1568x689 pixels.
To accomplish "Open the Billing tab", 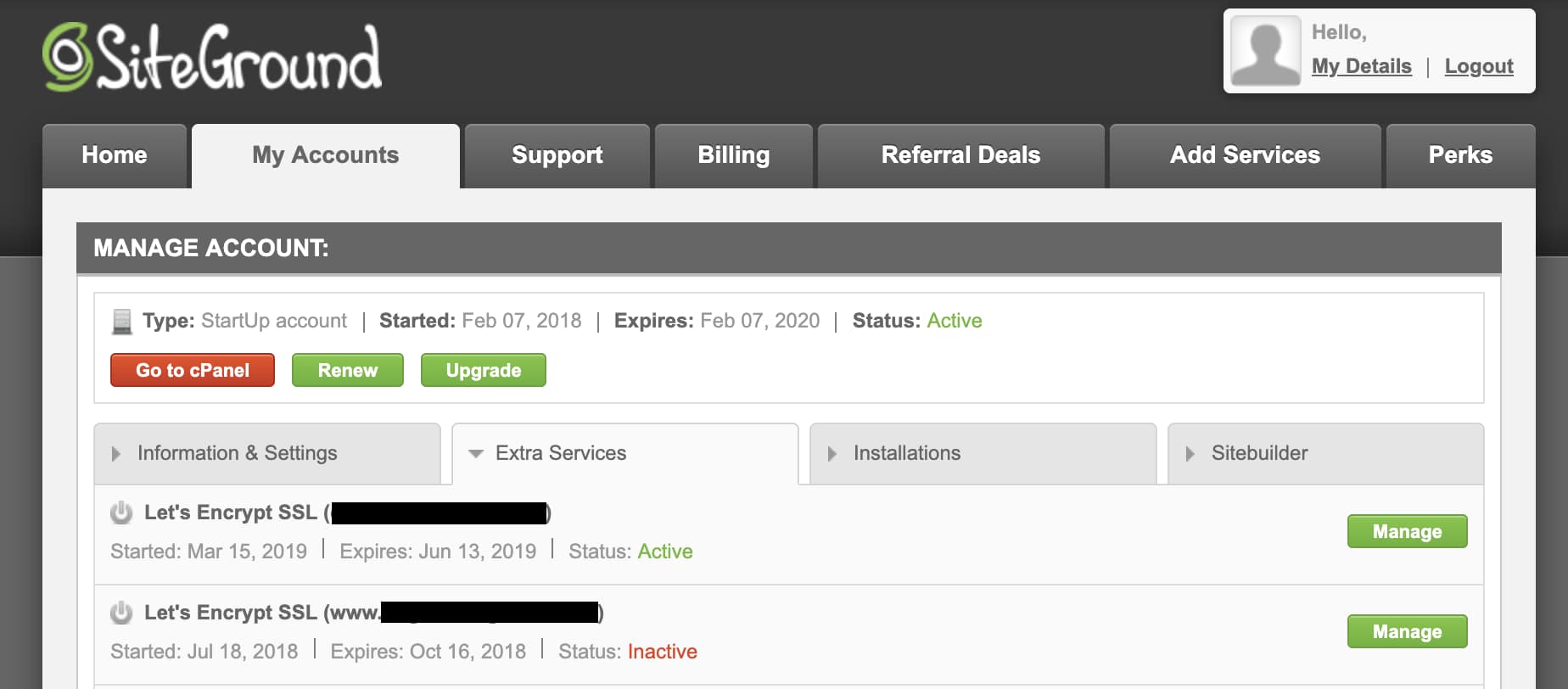I will (x=733, y=155).
